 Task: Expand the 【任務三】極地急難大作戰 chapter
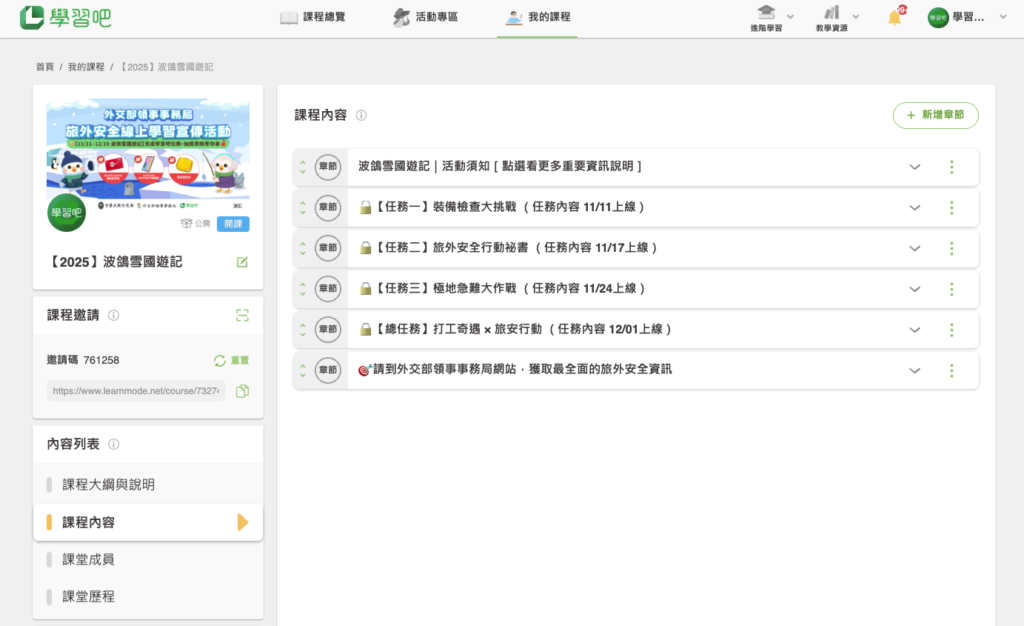click(x=914, y=288)
